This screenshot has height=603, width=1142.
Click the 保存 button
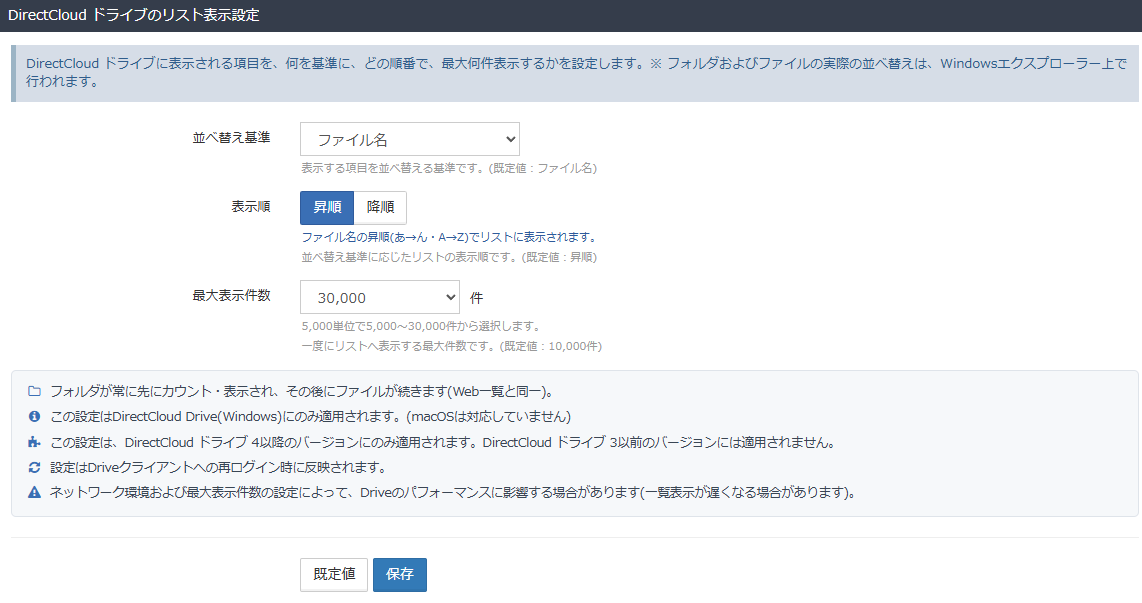coord(400,575)
